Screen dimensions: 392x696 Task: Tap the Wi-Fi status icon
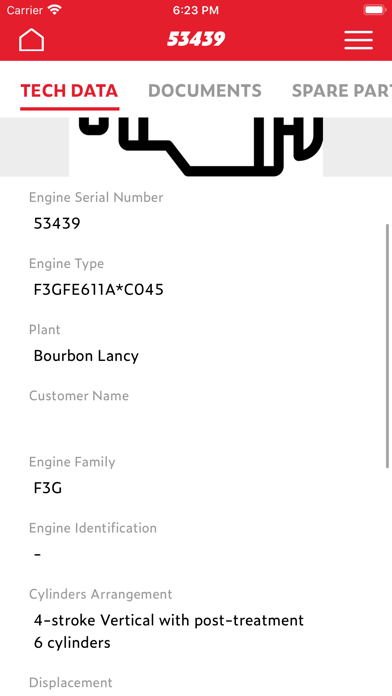[55, 10]
